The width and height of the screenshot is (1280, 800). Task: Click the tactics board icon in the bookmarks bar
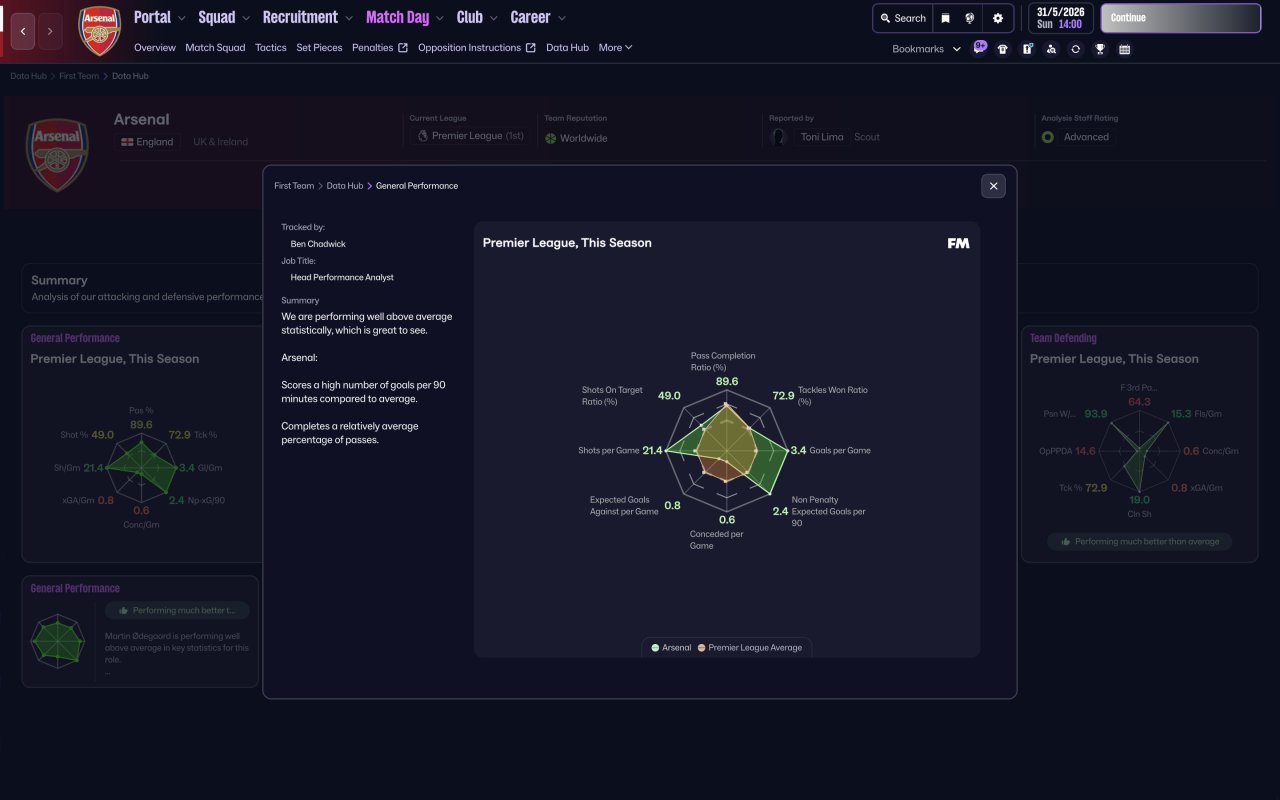[x=1027, y=49]
